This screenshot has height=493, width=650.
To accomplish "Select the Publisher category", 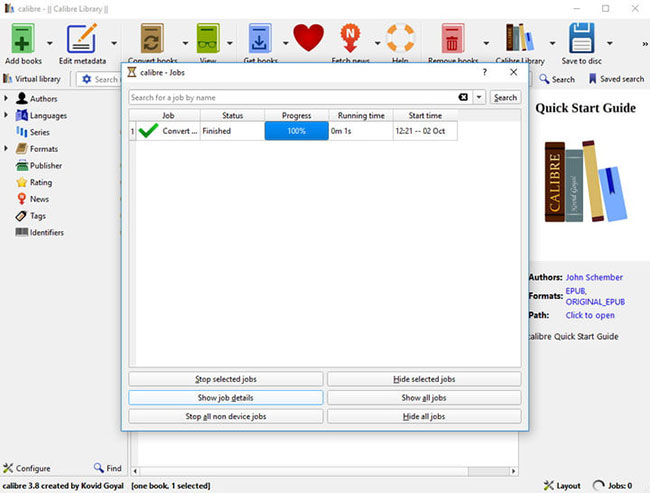I will click(39, 165).
